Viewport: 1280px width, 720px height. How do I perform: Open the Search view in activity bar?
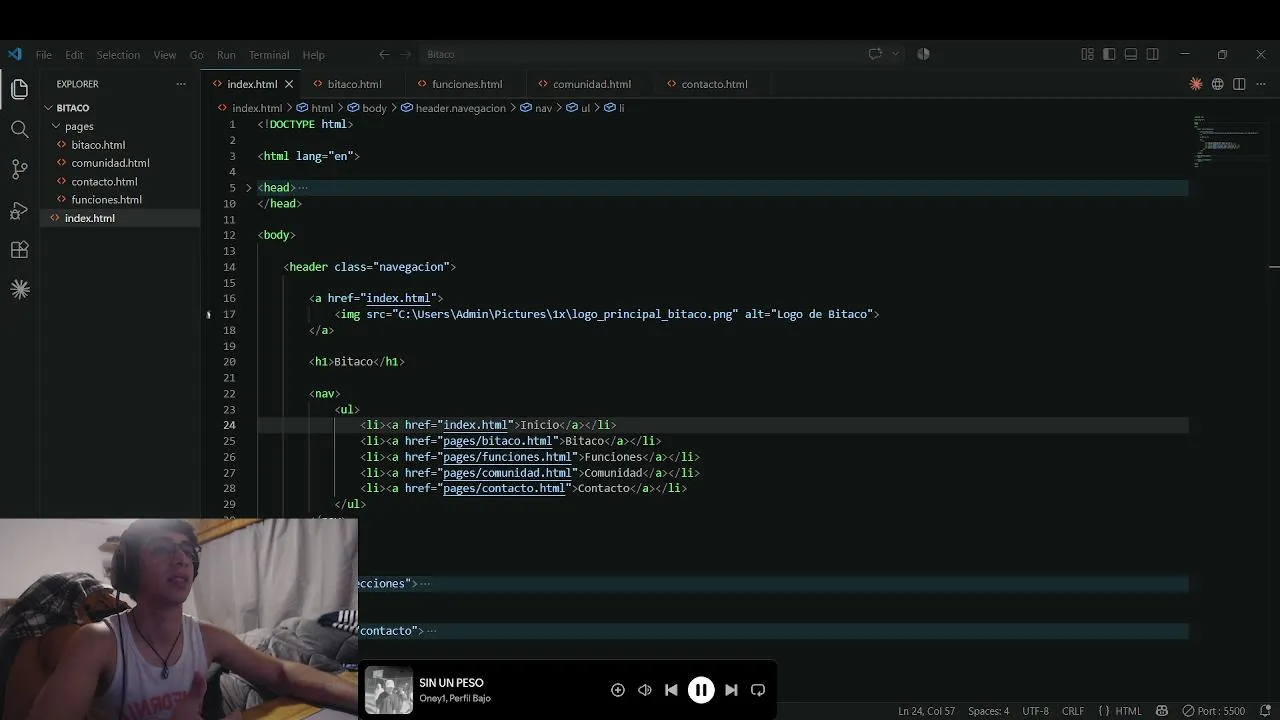[x=19, y=129]
